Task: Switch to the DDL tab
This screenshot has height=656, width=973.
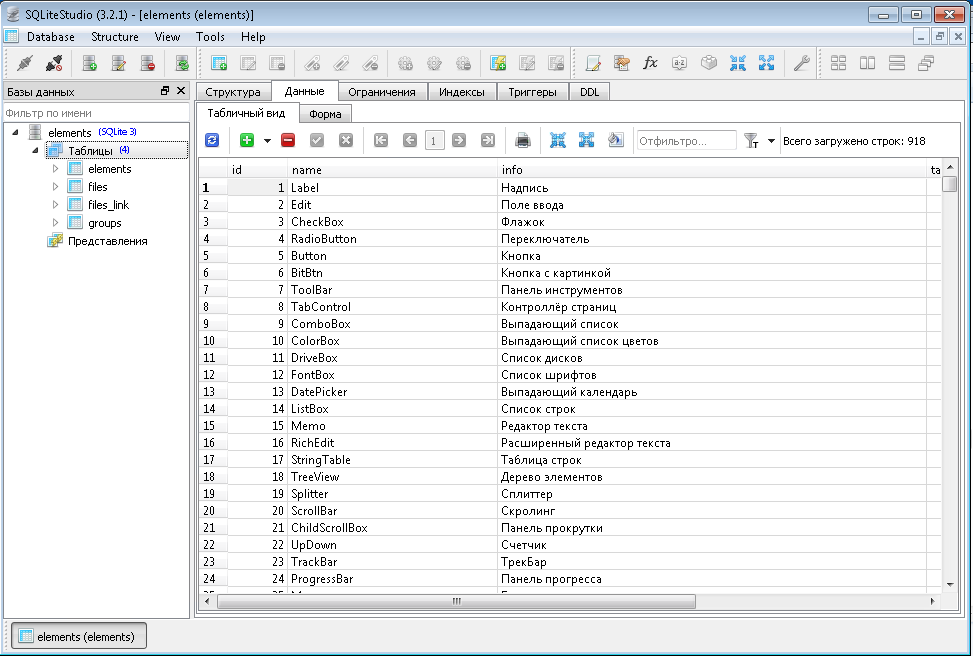Action: click(x=589, y=92)
